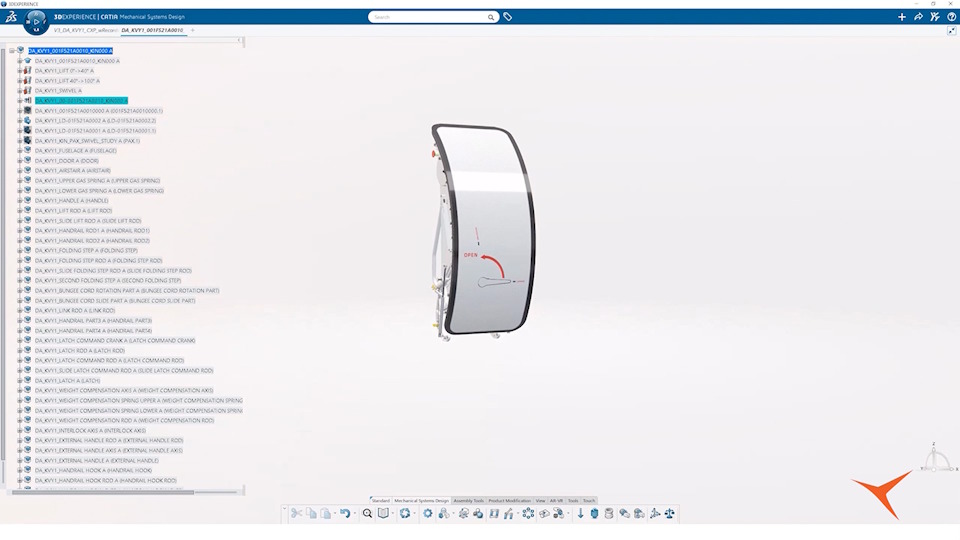This screenshot has width=960, height=540.
Task: Open the Help question-mark icon
Action: click(x=951, y=17)
